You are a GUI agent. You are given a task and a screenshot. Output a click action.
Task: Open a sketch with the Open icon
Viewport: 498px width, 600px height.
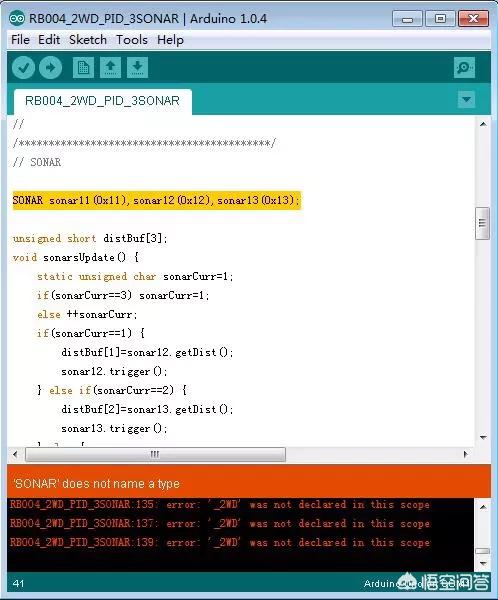(x=110, y=68)
